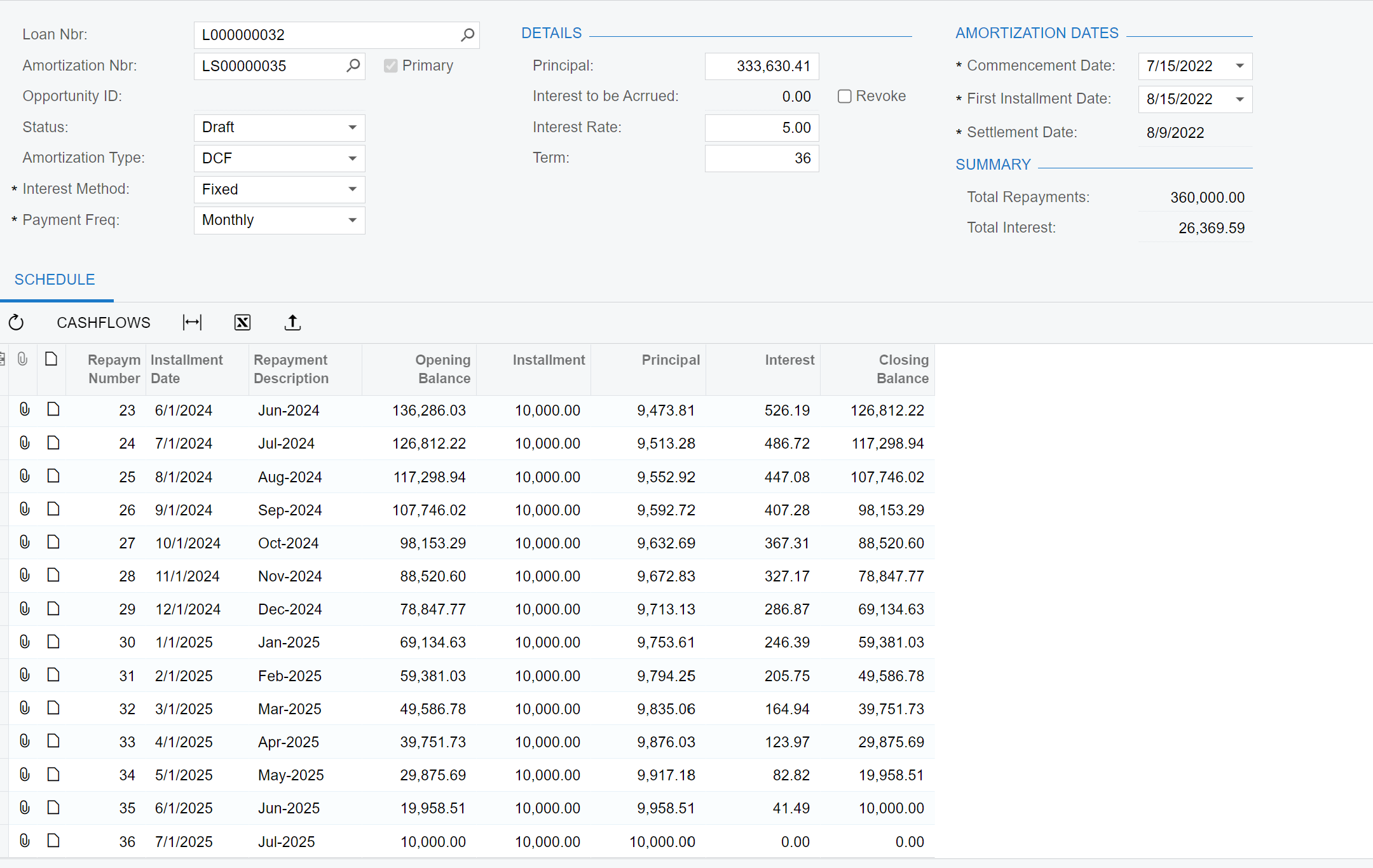
Task: Sort by Installment Date column header
Action: pos(197,369)
